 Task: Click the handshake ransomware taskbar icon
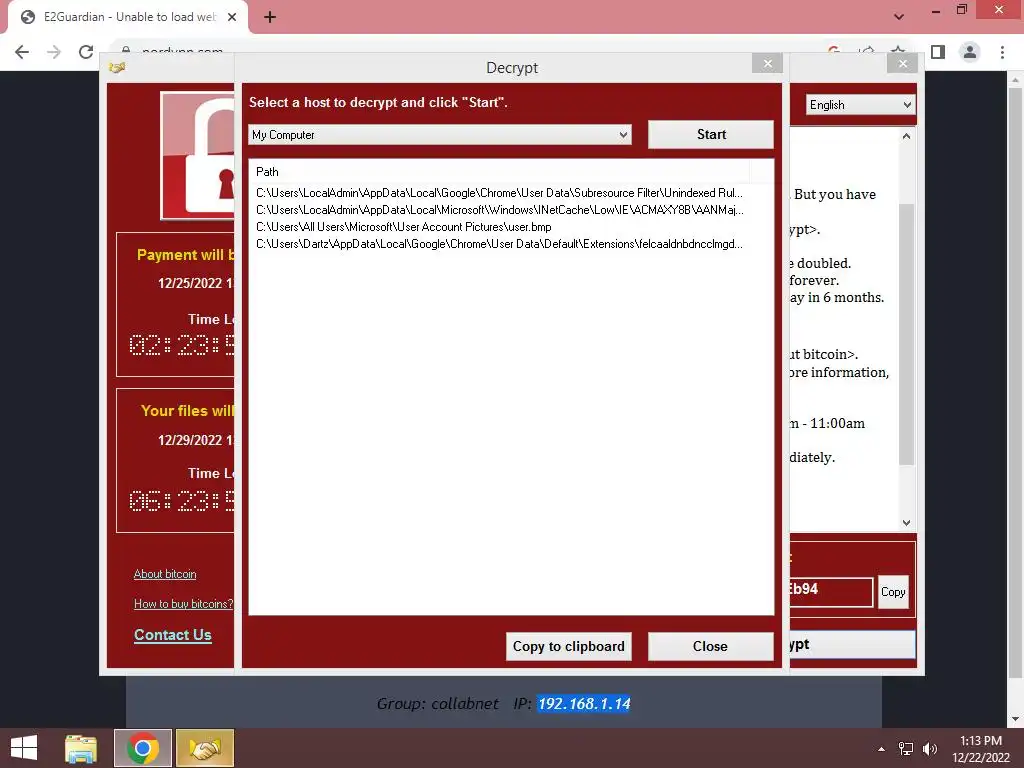point(205,748)
